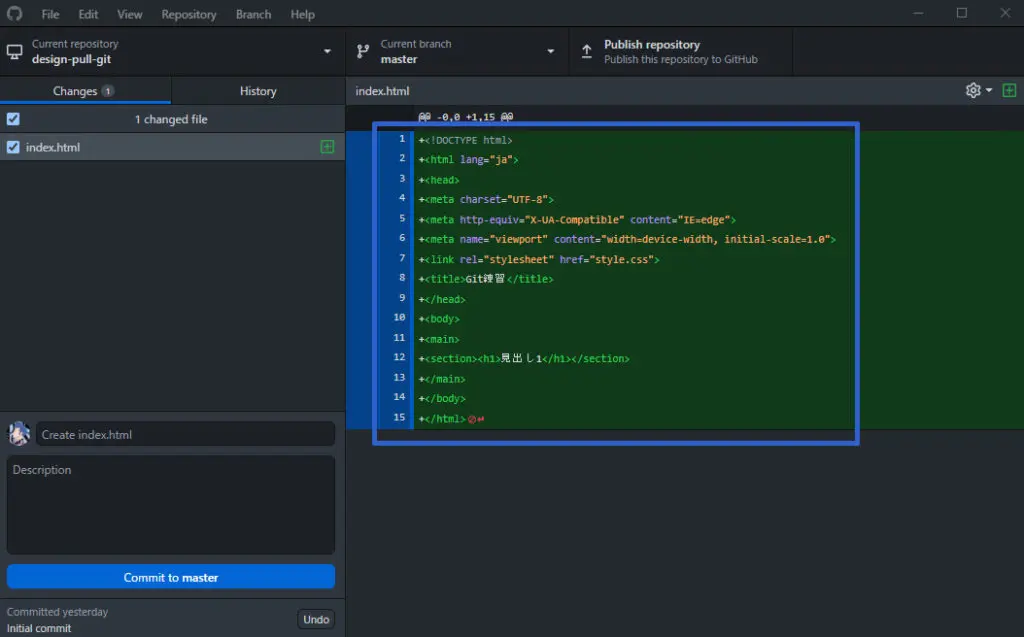This screenshot has height=637, width=1024.
Task: Click the add lines to discard icon beside index.html
Action: pyautogui.click(x=326, y=147)
